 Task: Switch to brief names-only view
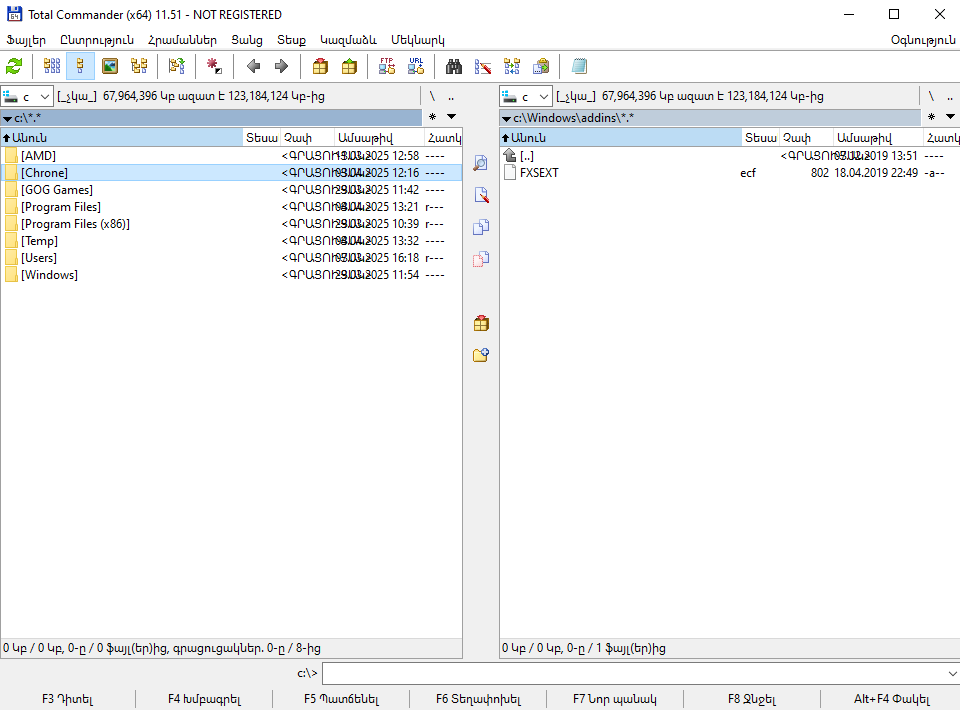point(51,66)
